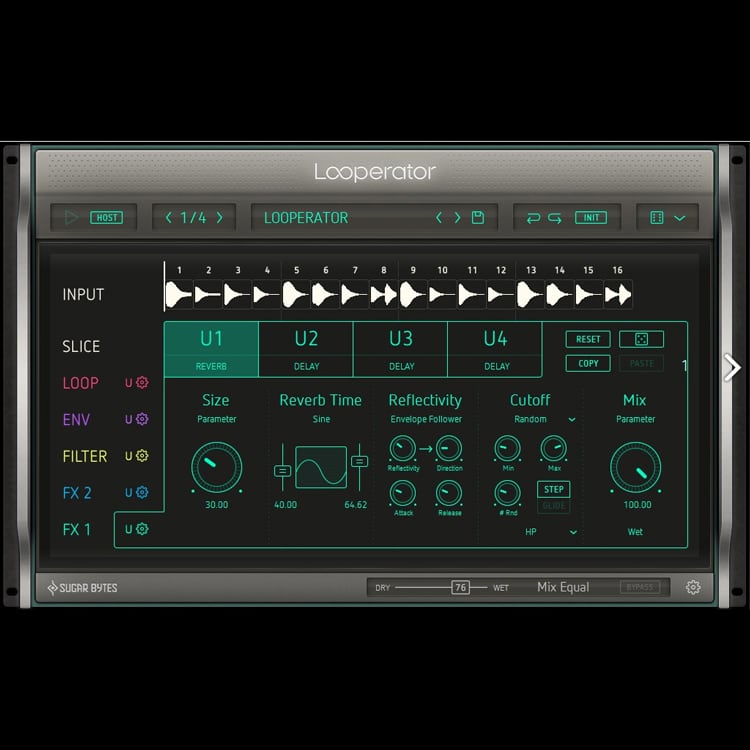
Task: Click the Release knob
Action: point(449,493)
